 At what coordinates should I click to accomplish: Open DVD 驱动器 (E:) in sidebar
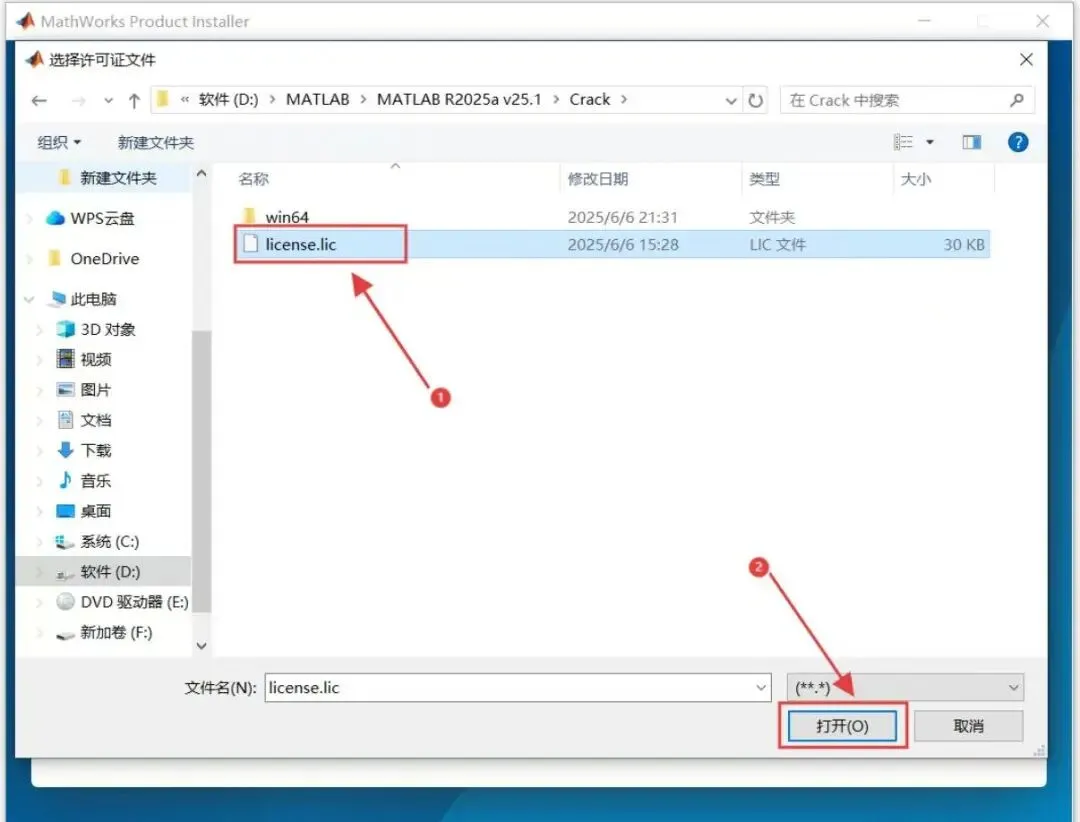pyautogui.click(x=134, y=602)
